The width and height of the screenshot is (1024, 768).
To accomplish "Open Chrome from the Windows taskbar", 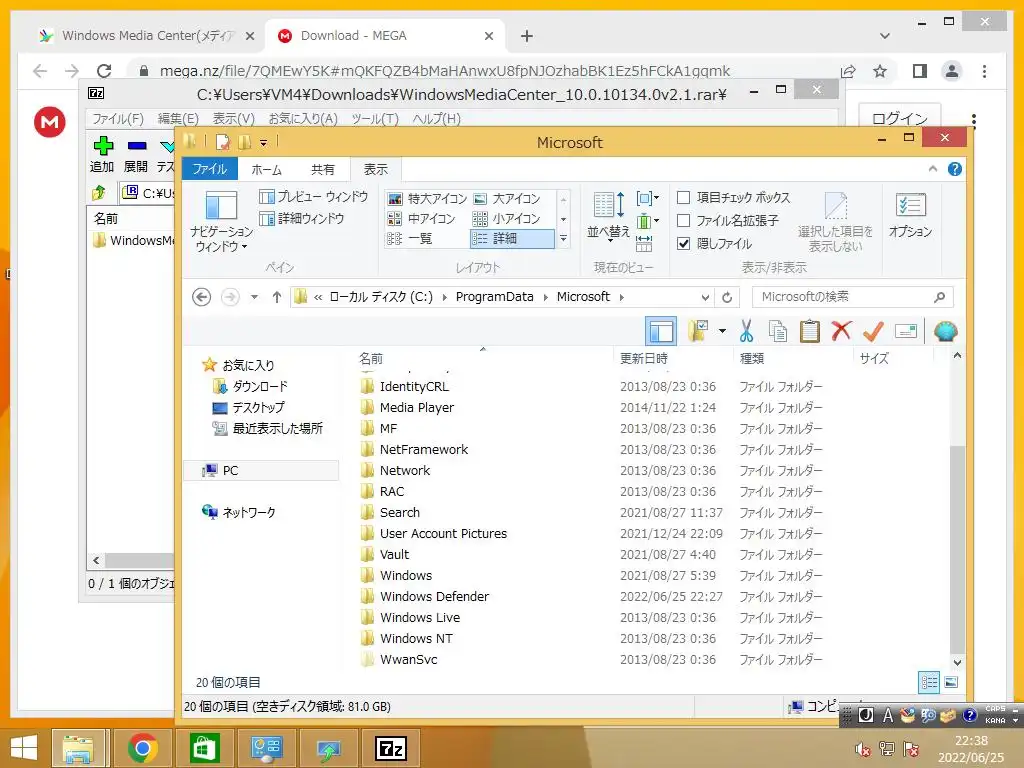I will (142, 748).
